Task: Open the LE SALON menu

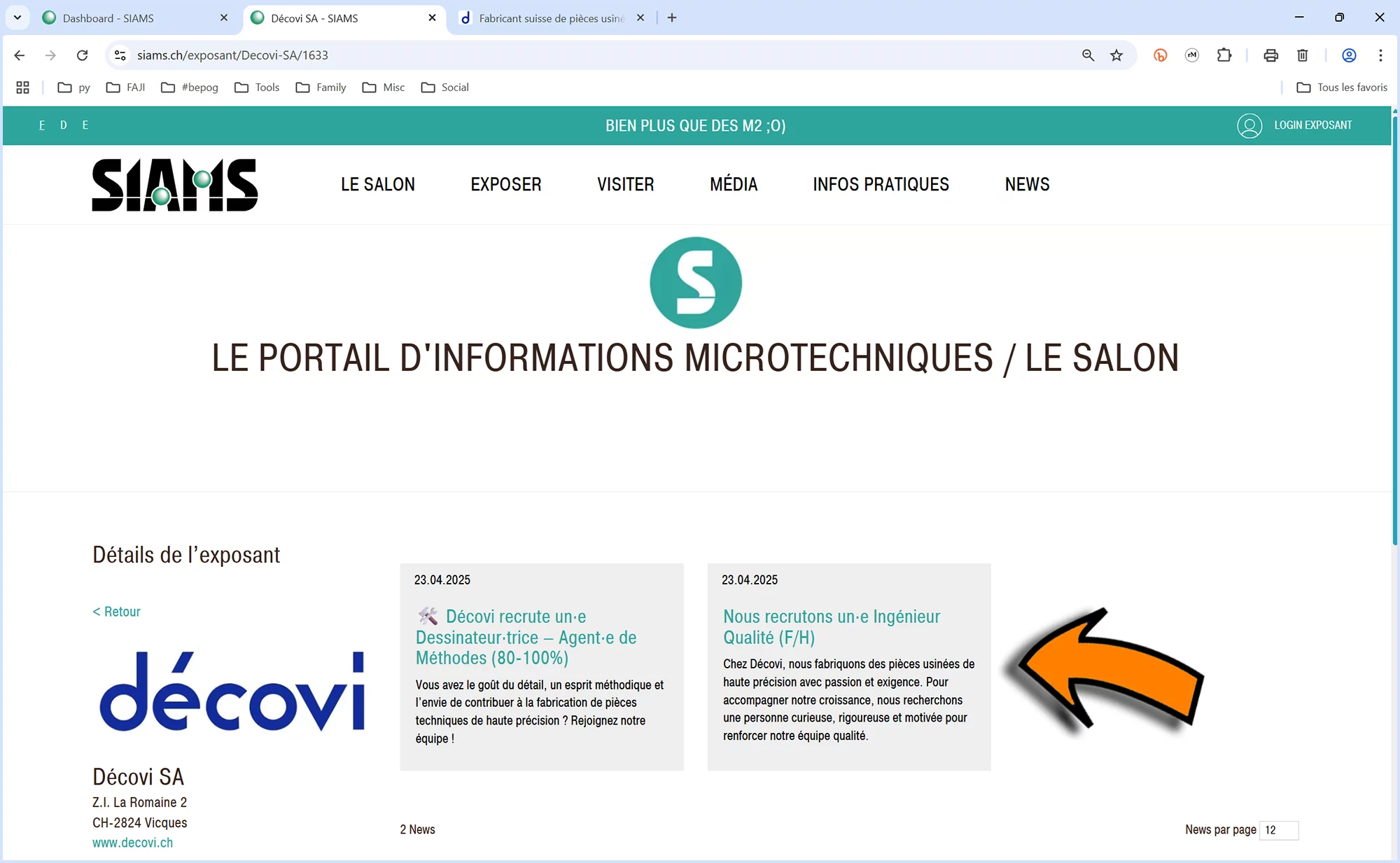Action: click(x=378, y=184)
